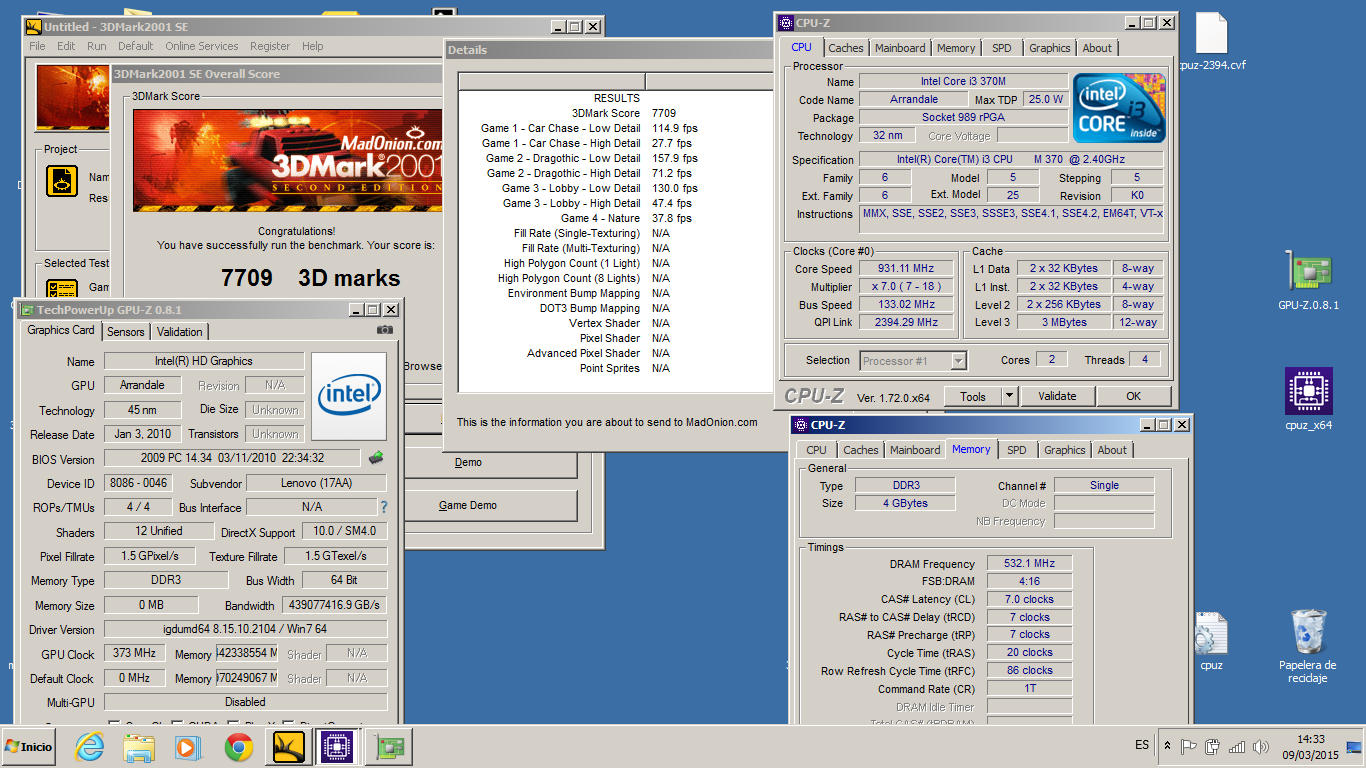Open the Online Services menu

point(202,46)
